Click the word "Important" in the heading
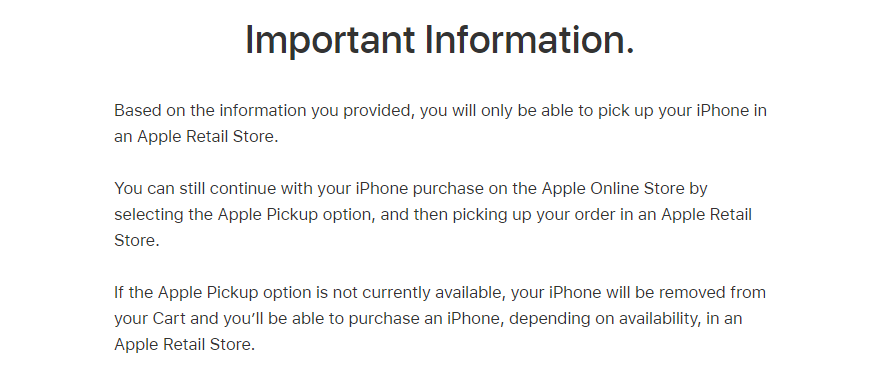 [x=330, y=40]
